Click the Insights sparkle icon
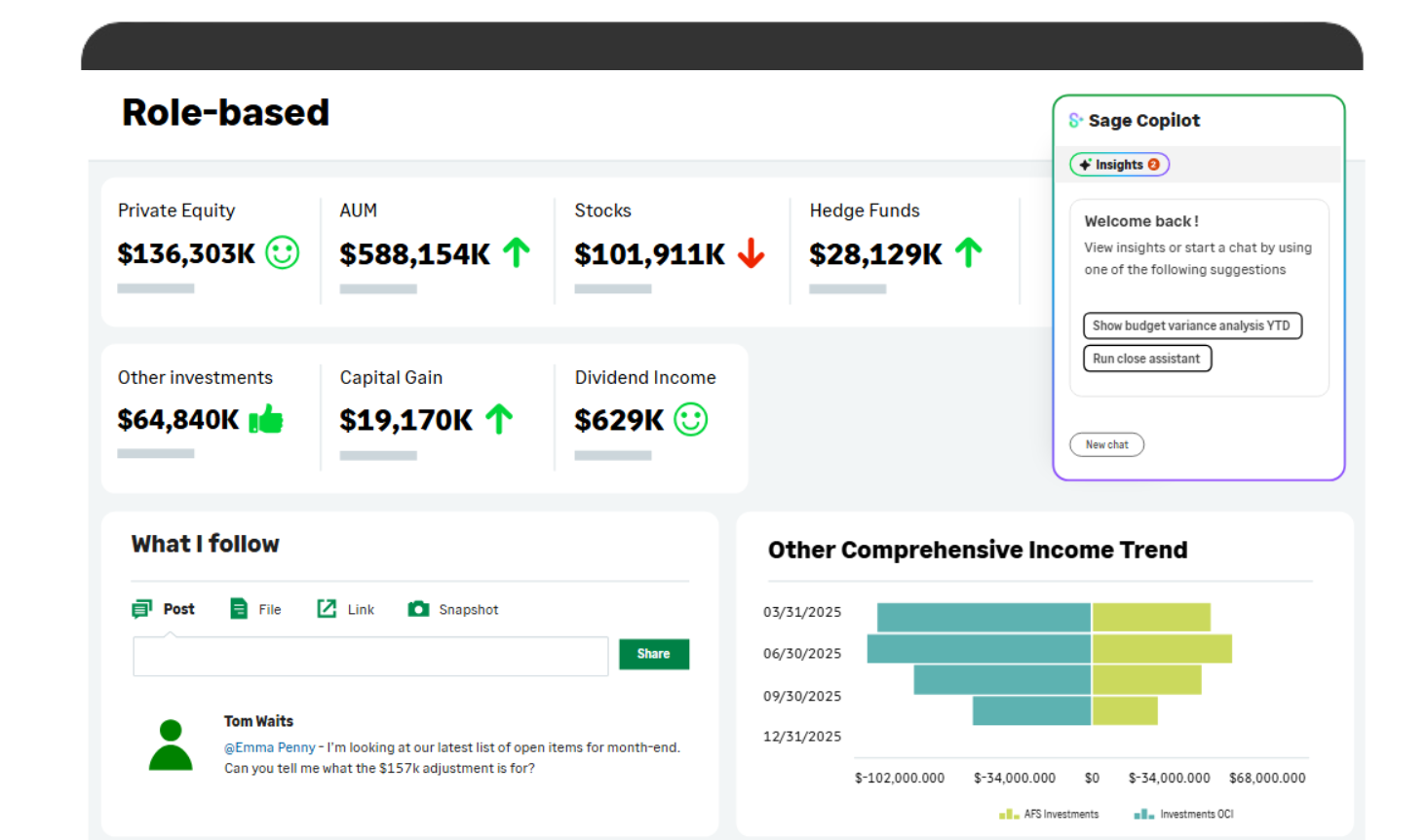 tap(1086, 164)
